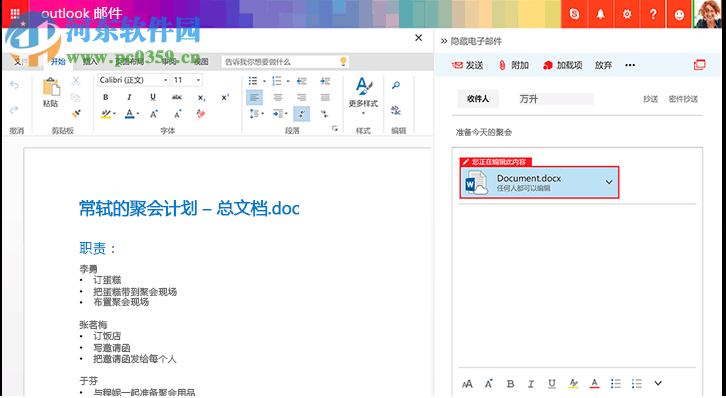726x398 pixels.
Task: Click 附加 to attach a file
Action: [x=513, y=65]
